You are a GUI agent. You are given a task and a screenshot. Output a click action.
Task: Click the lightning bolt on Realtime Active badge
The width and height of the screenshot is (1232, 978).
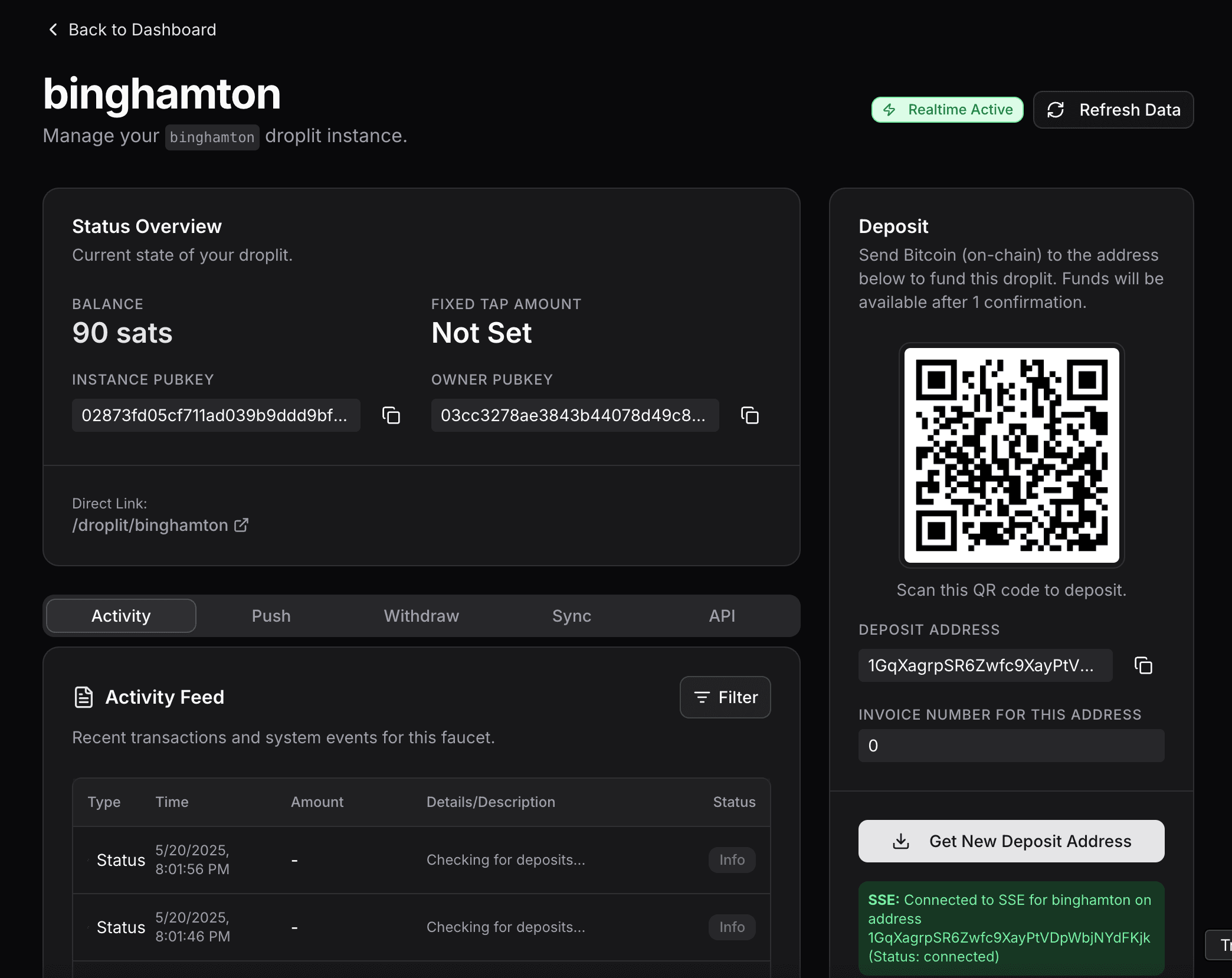pos(890,110)
